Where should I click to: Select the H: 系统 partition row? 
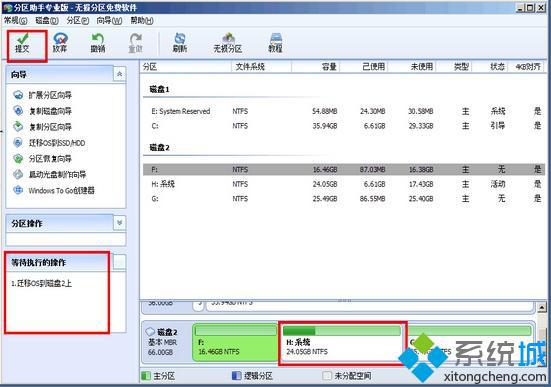tap(344, 184)
